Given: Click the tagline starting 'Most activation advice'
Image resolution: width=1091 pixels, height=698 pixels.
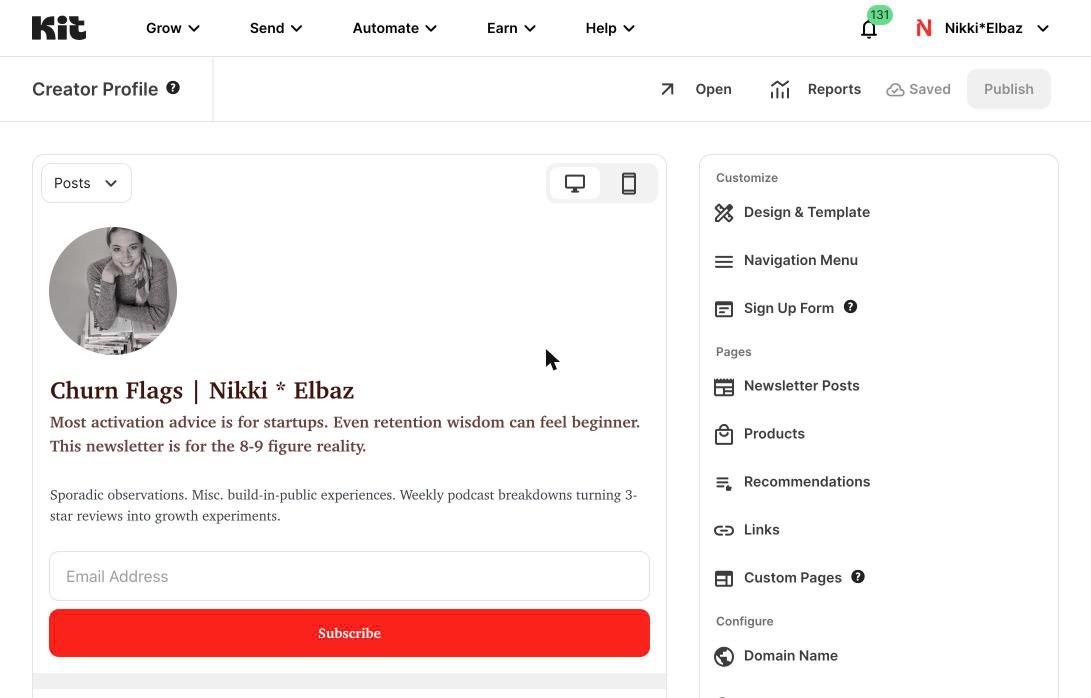Looking at the screenshot, I should tap(344, 434).
